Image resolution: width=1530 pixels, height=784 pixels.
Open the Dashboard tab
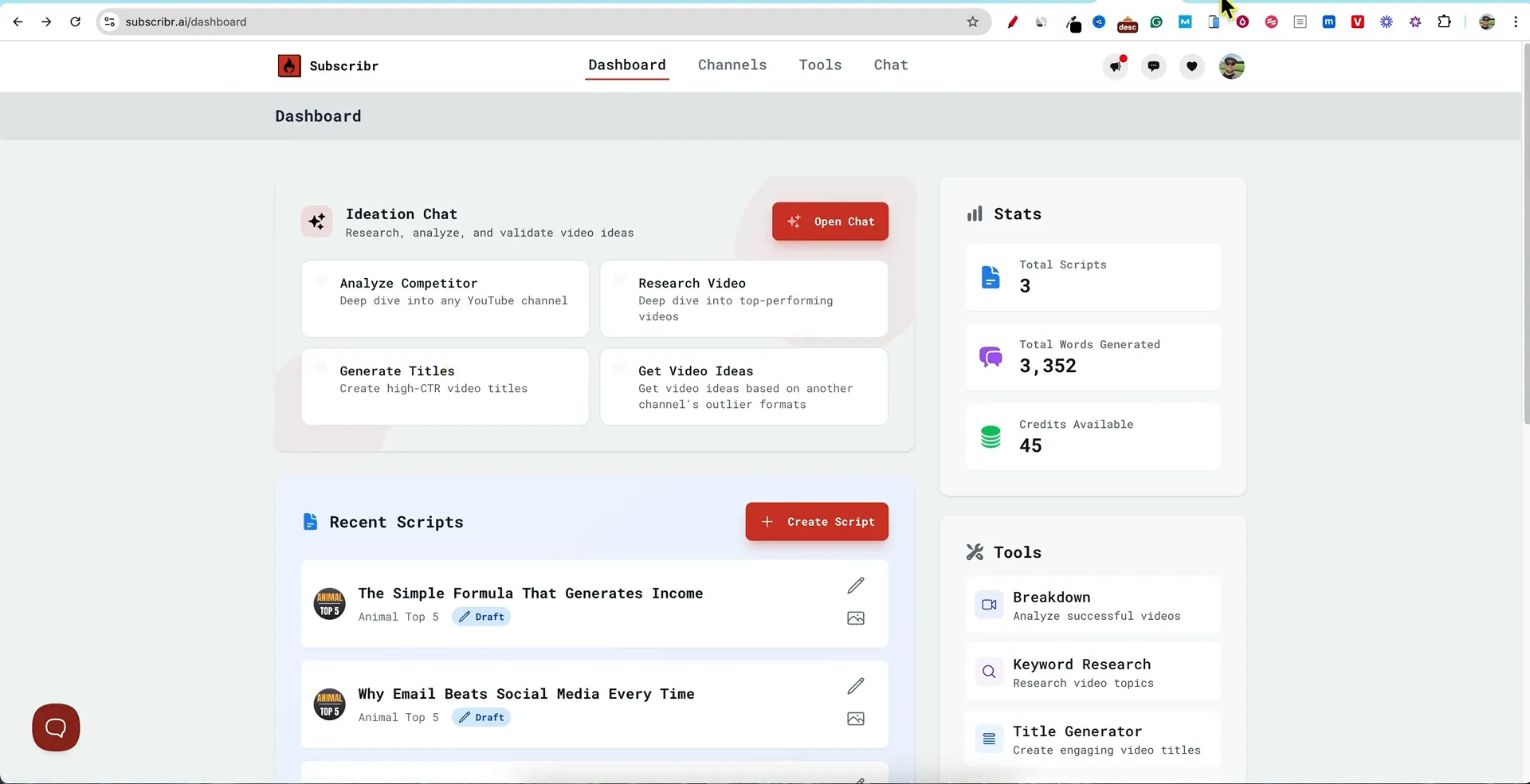tap(627, 65)
